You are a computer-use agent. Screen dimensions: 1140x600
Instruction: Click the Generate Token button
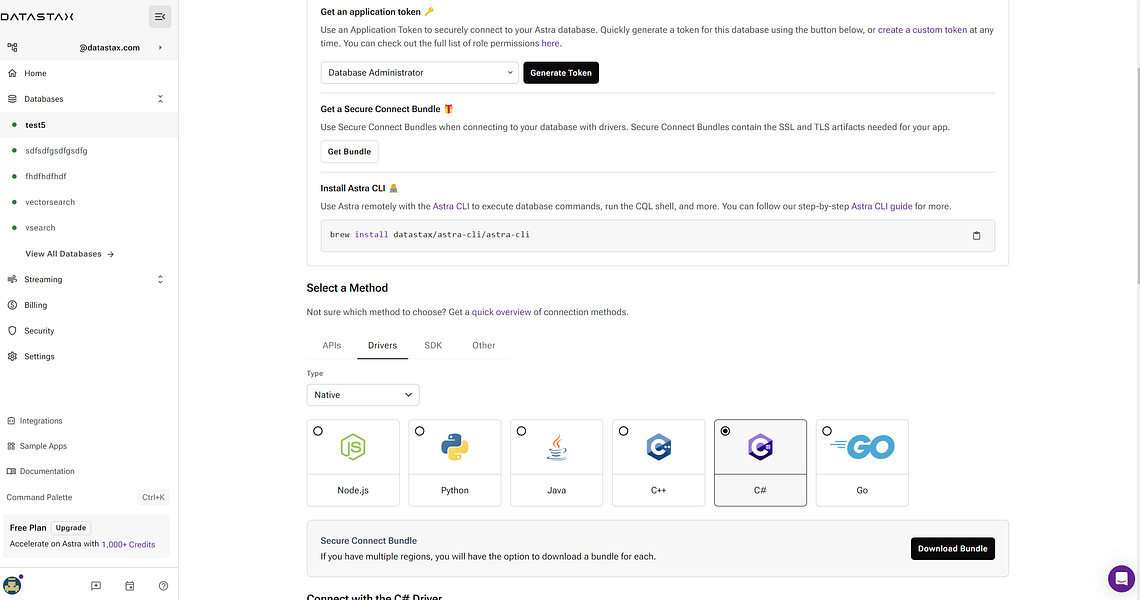561,72
